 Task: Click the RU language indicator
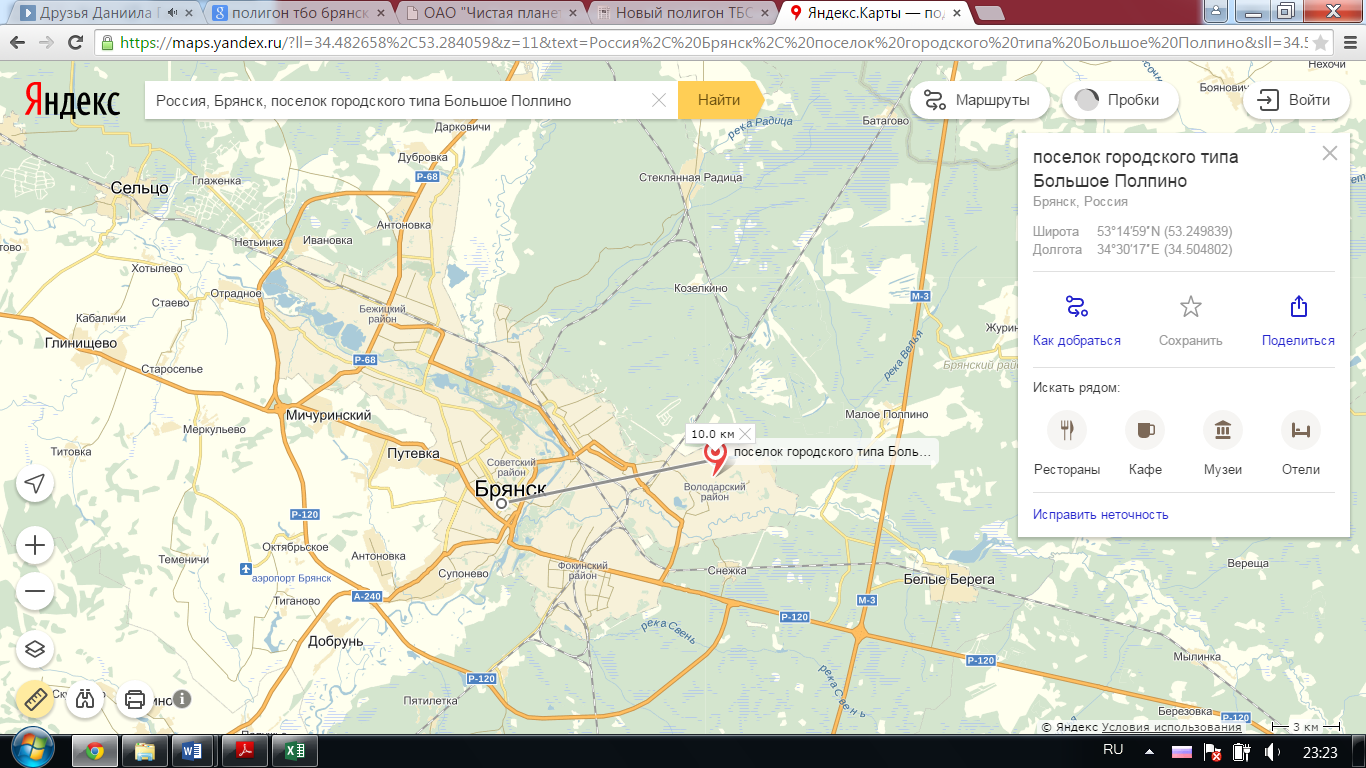coord(1113,750)
